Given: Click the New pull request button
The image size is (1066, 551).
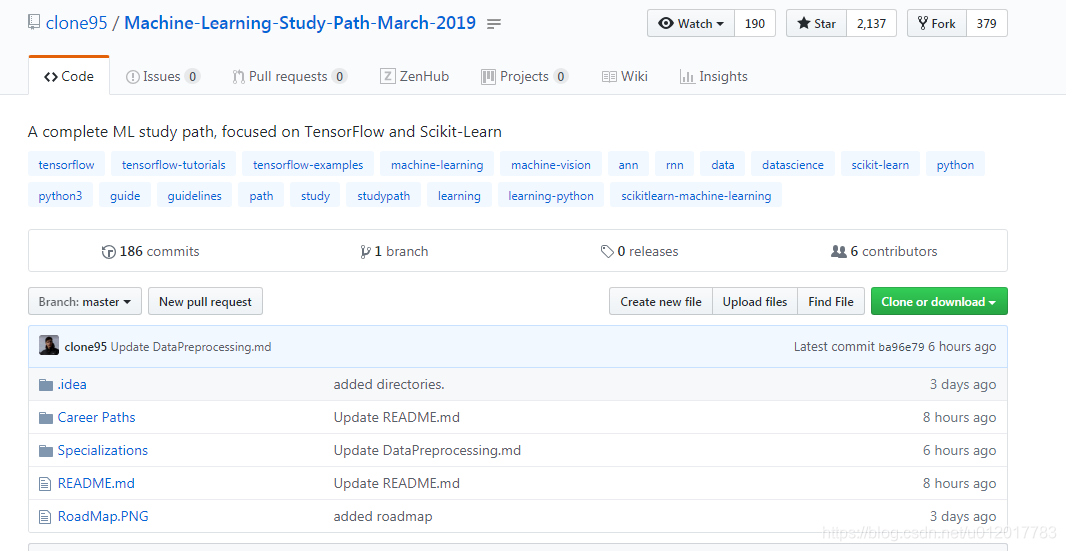Looking at the screenshot, I should [x=205, y=301].
